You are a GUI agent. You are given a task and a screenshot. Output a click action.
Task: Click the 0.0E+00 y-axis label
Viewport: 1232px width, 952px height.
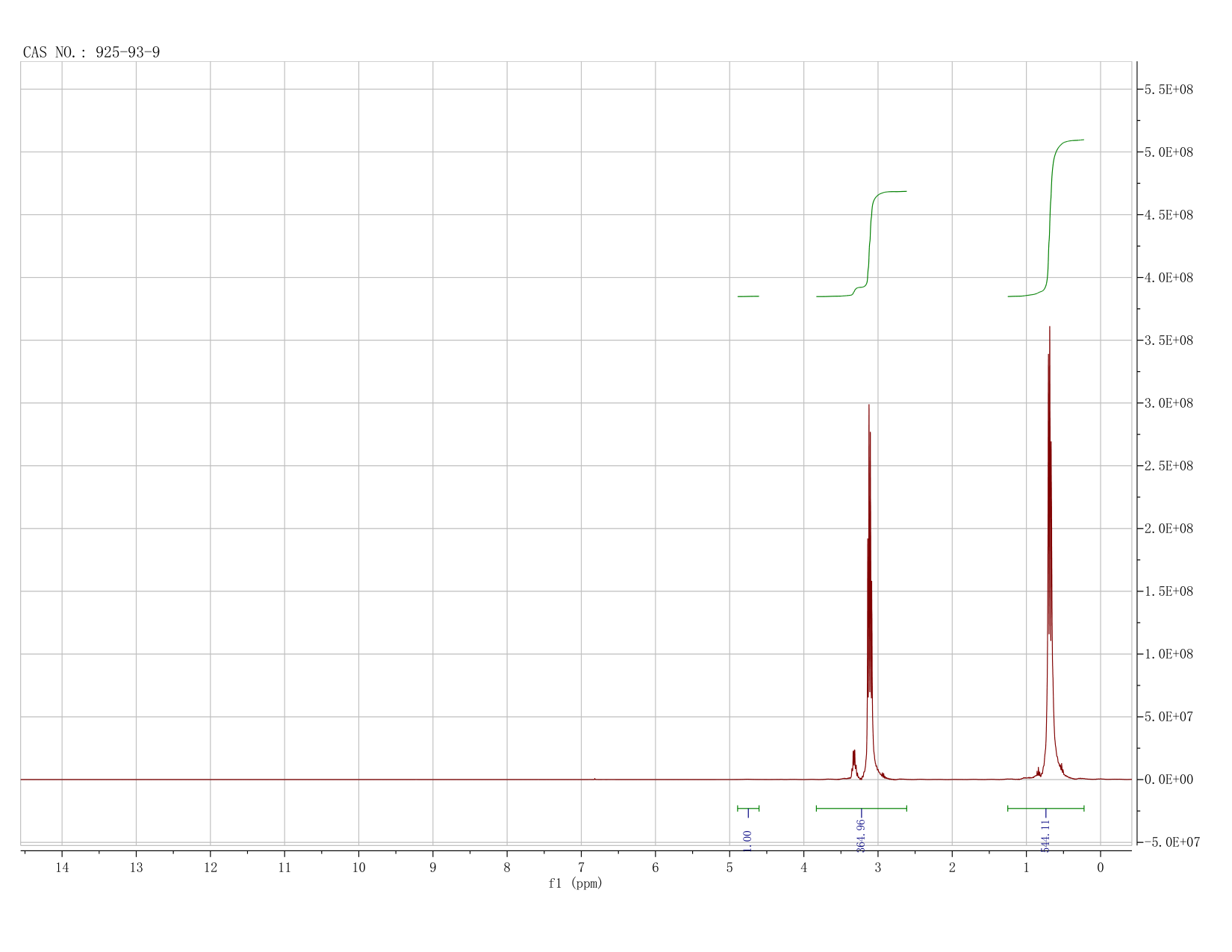click(x=1169, y=780)
